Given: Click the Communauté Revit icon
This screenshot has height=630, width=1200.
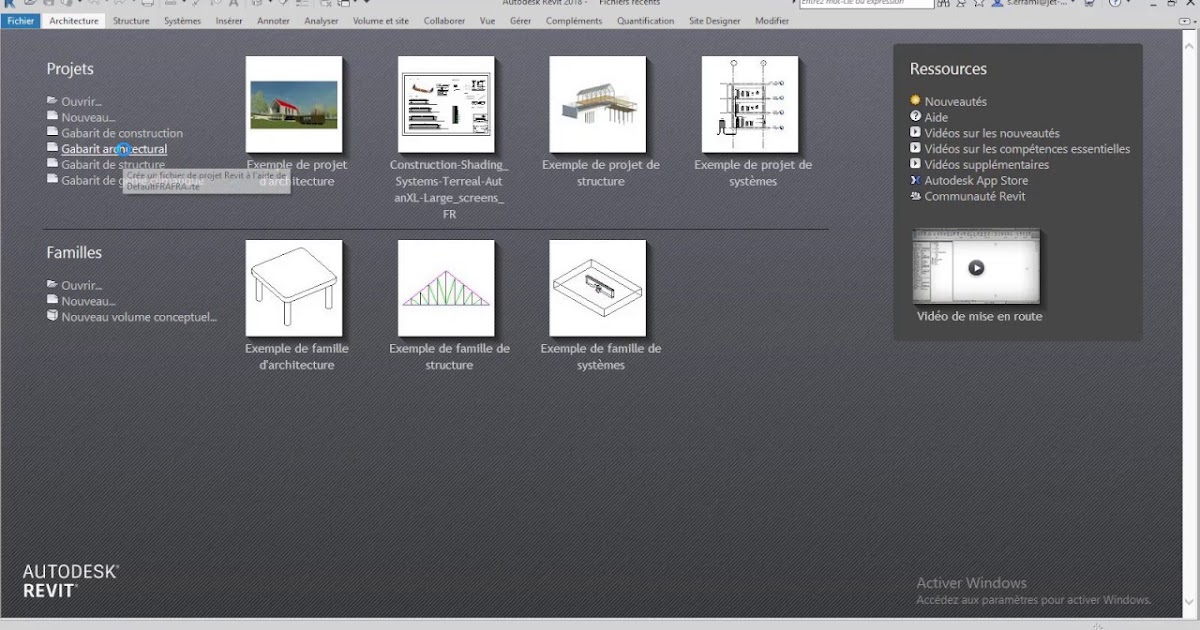Looking at the screenshot, I should pos(916,196).
